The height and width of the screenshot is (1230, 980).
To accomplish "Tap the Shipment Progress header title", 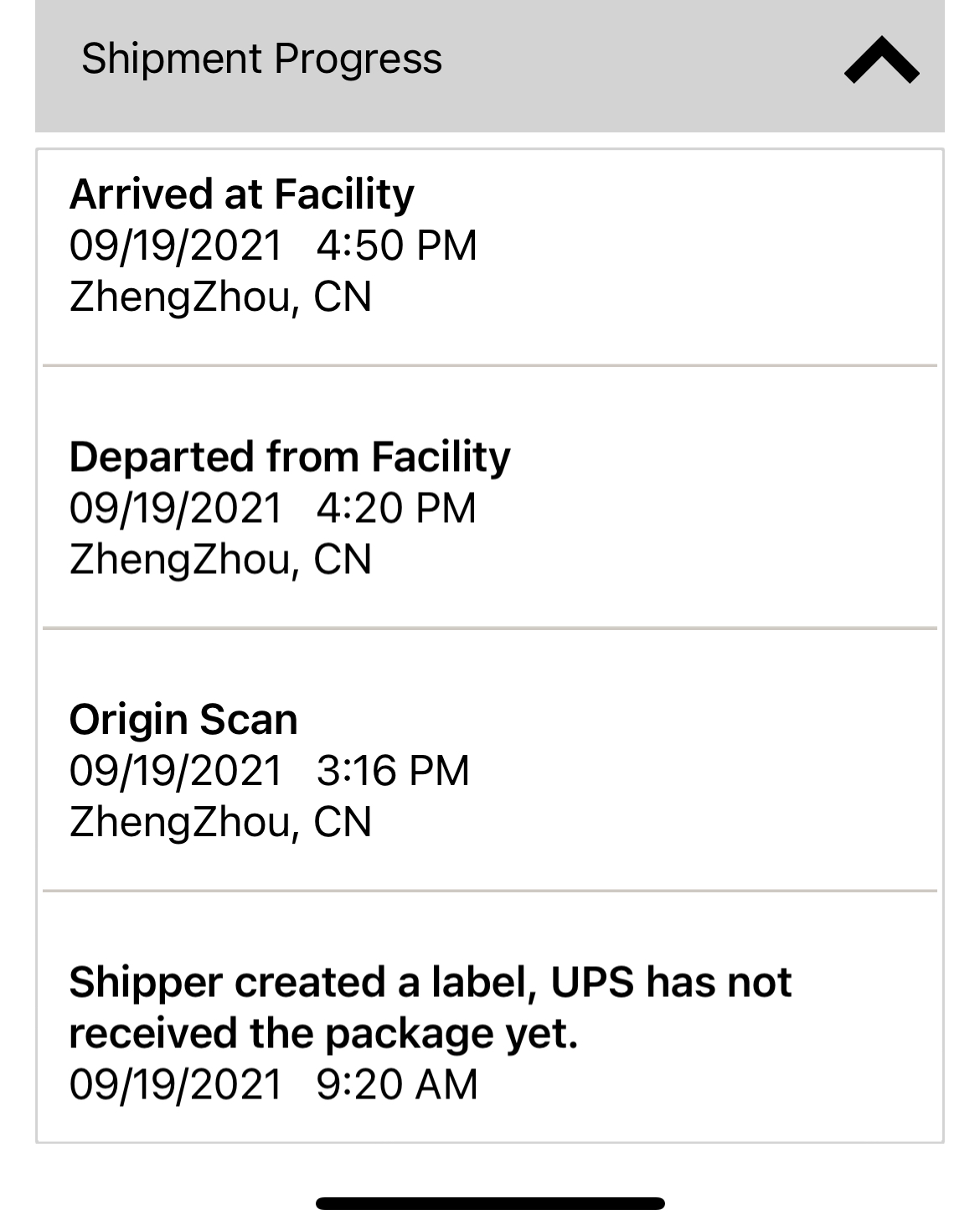I will pyautogui.click(x=260, y=59).
